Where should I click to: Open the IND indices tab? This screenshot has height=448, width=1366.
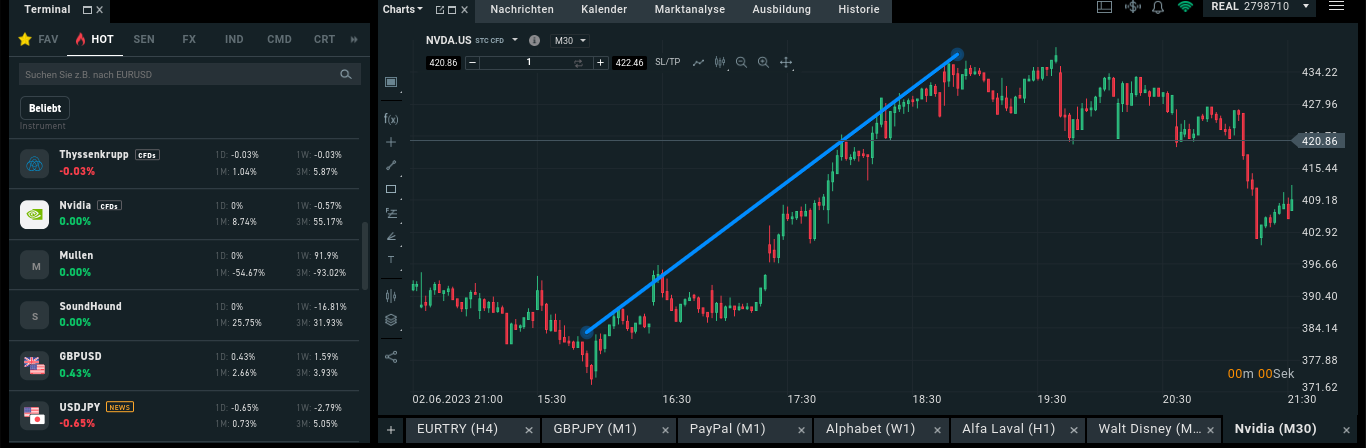pos(234,39)
